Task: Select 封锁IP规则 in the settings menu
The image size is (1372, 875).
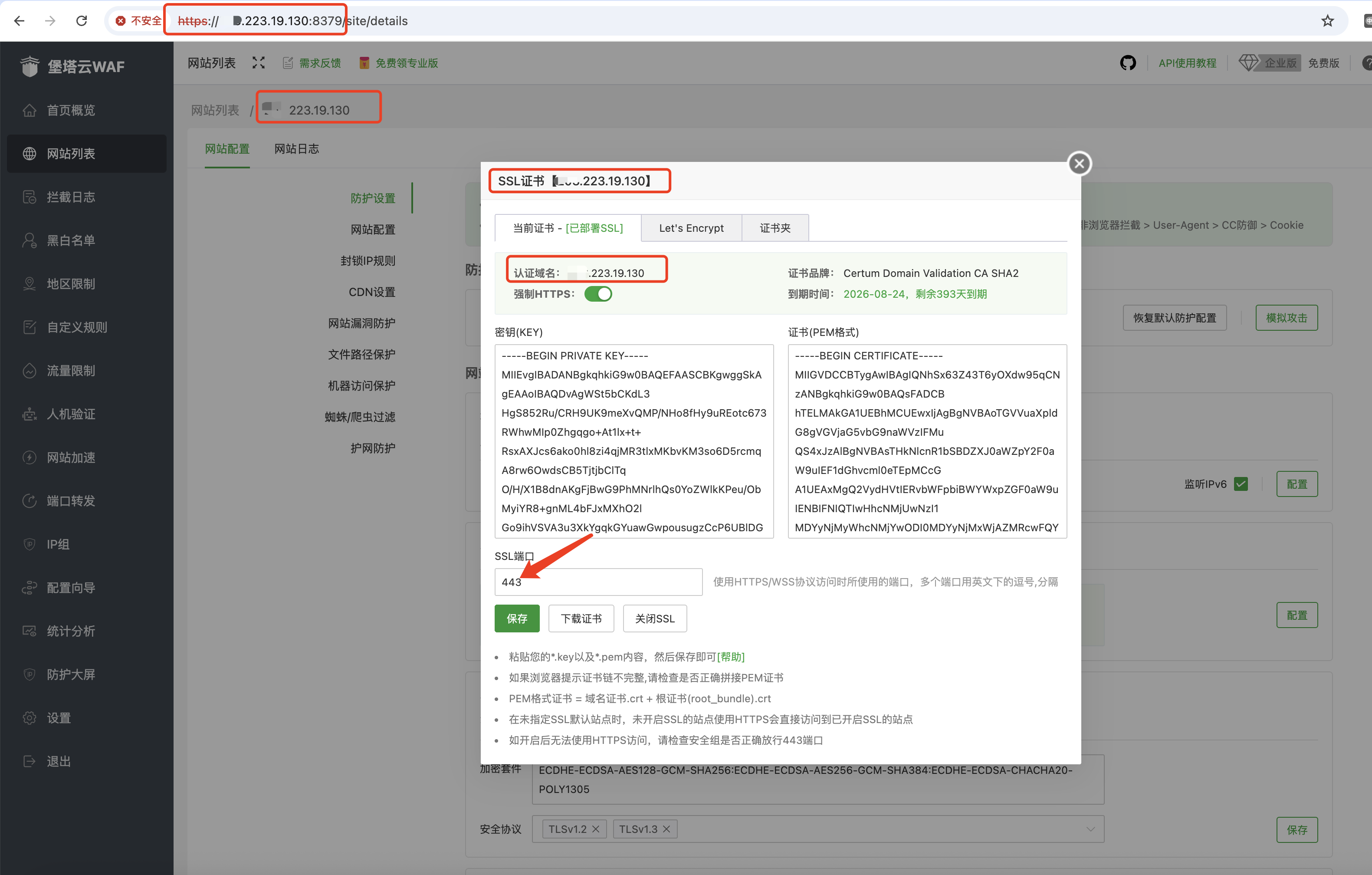Action: (x=368, y=260)
